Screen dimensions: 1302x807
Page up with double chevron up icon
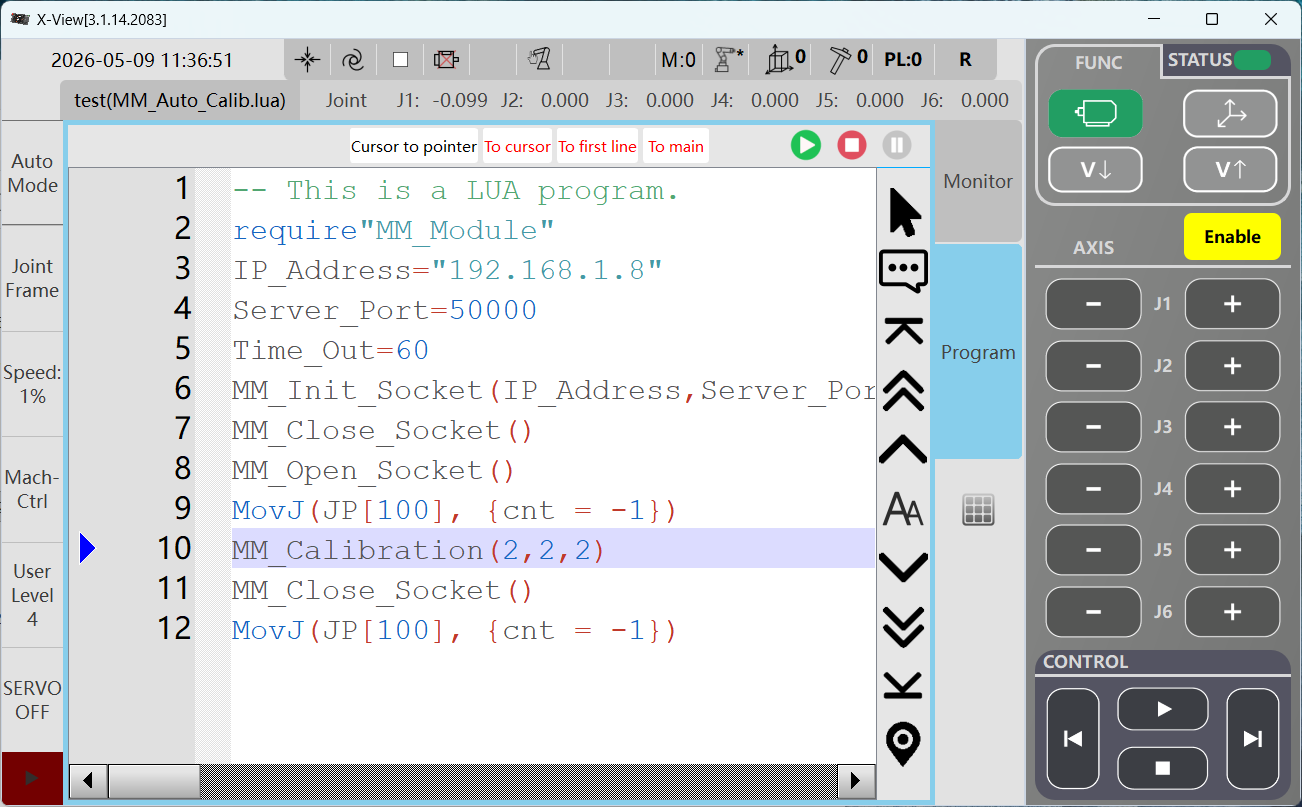pos(904,389)
